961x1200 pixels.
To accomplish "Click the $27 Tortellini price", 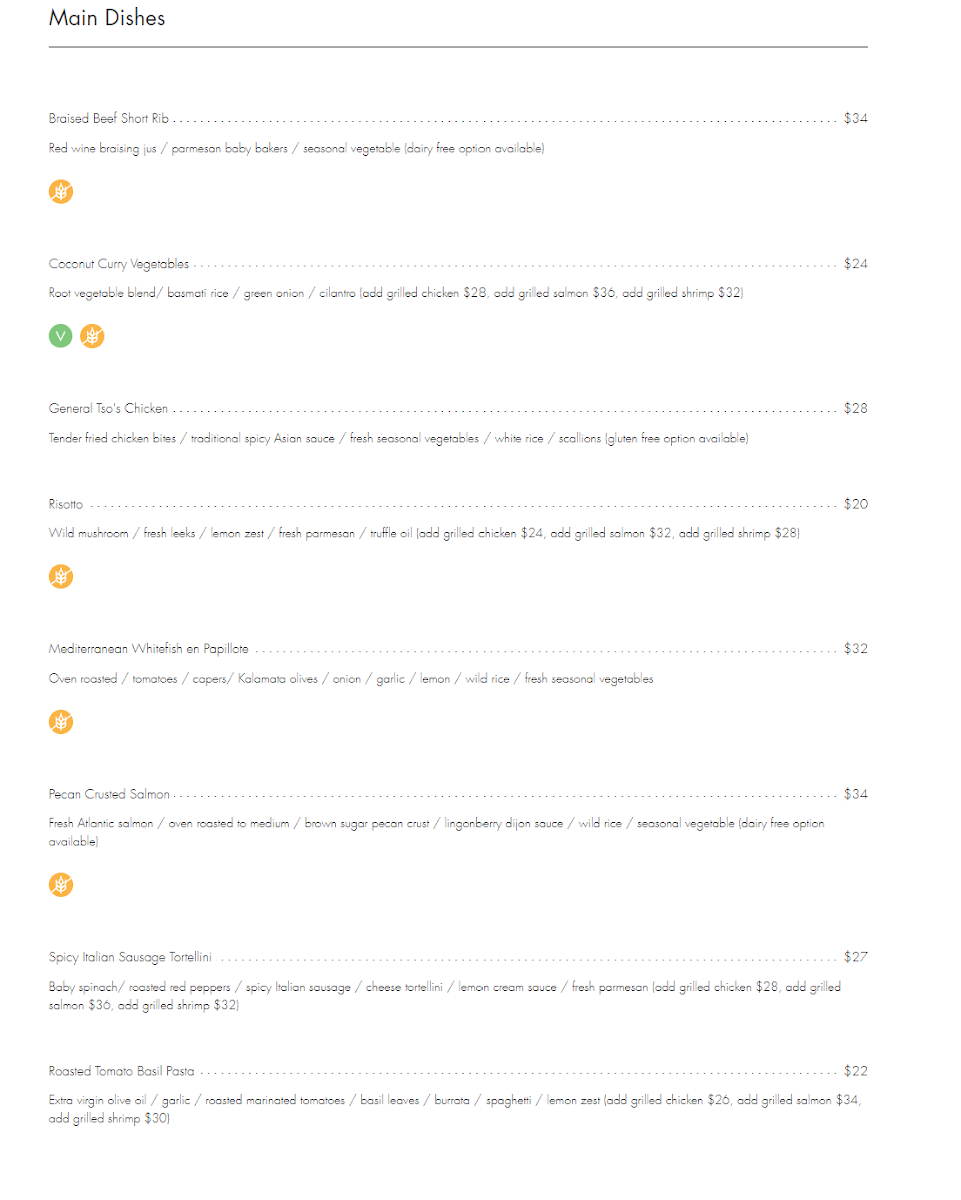I will point(856,957).
